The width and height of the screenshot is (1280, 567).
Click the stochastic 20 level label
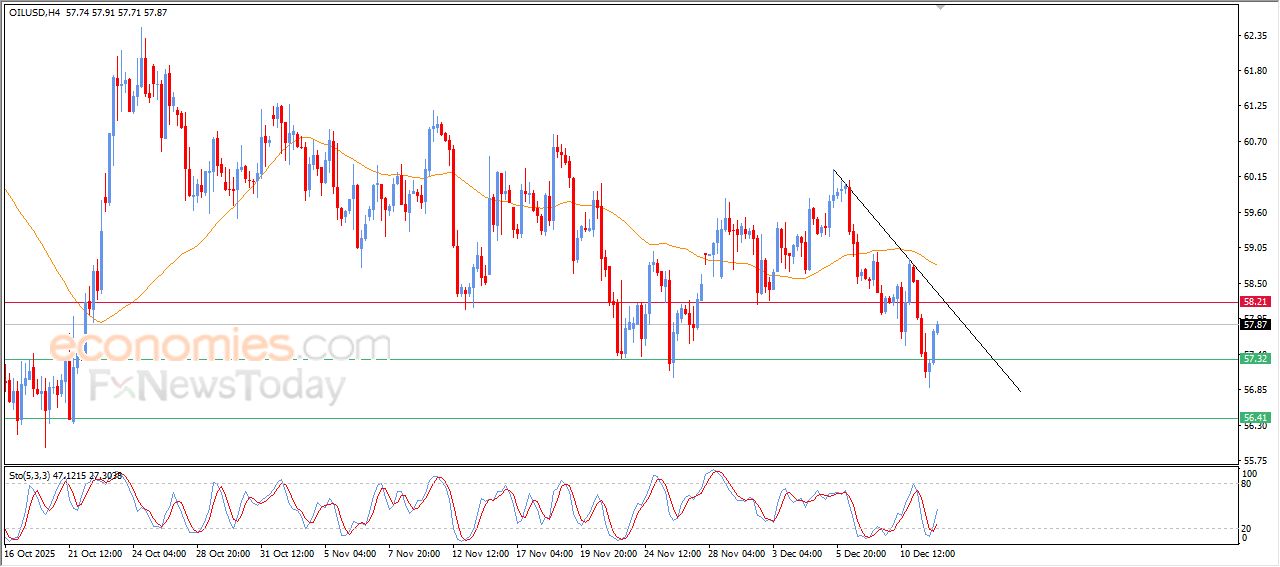pos(1247,527)
